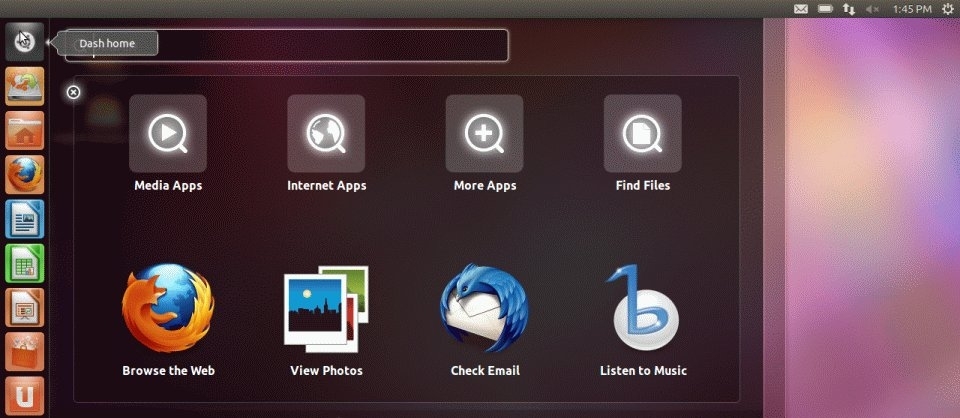Open the Dash home launcher icon
Viewport: 960px width, 418px height.
pos(24,42)
